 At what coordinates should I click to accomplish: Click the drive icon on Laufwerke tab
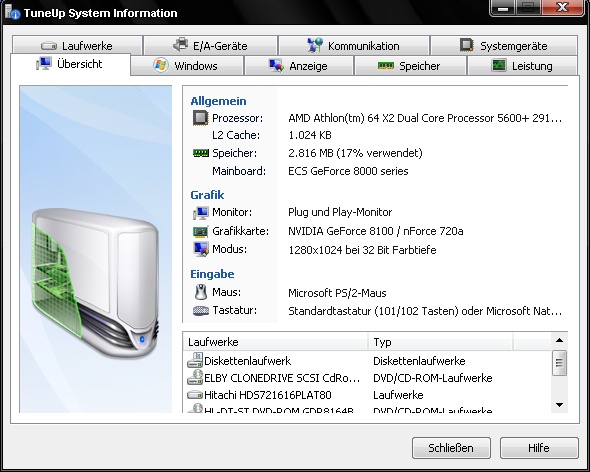pos(49,46)
